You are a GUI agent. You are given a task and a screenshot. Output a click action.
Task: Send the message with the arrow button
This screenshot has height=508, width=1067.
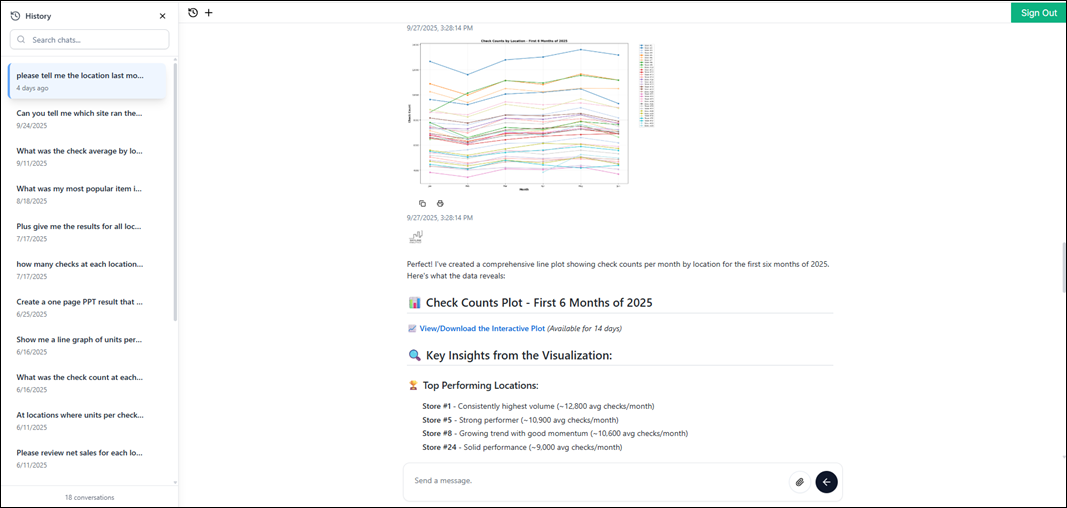click(826, 482)
